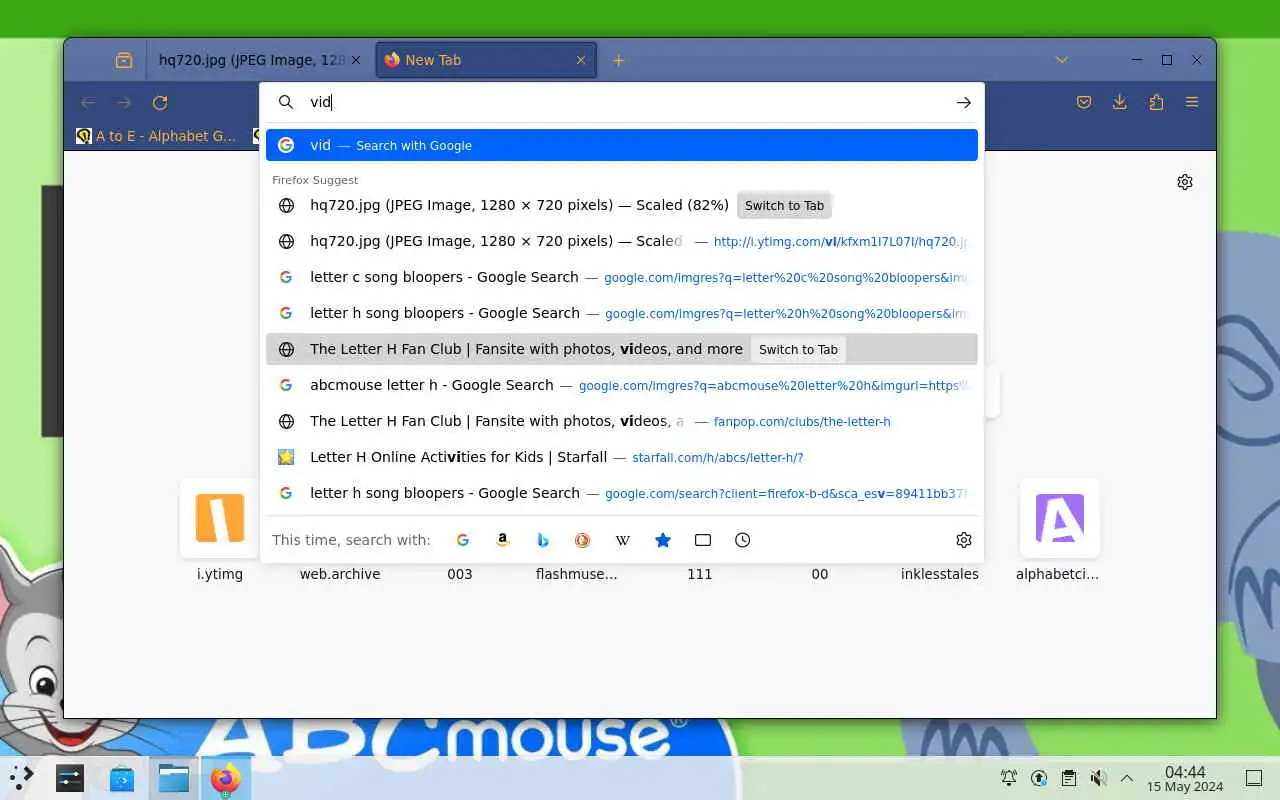Select Firefox icon in taskbar

[x=226, y=778]
